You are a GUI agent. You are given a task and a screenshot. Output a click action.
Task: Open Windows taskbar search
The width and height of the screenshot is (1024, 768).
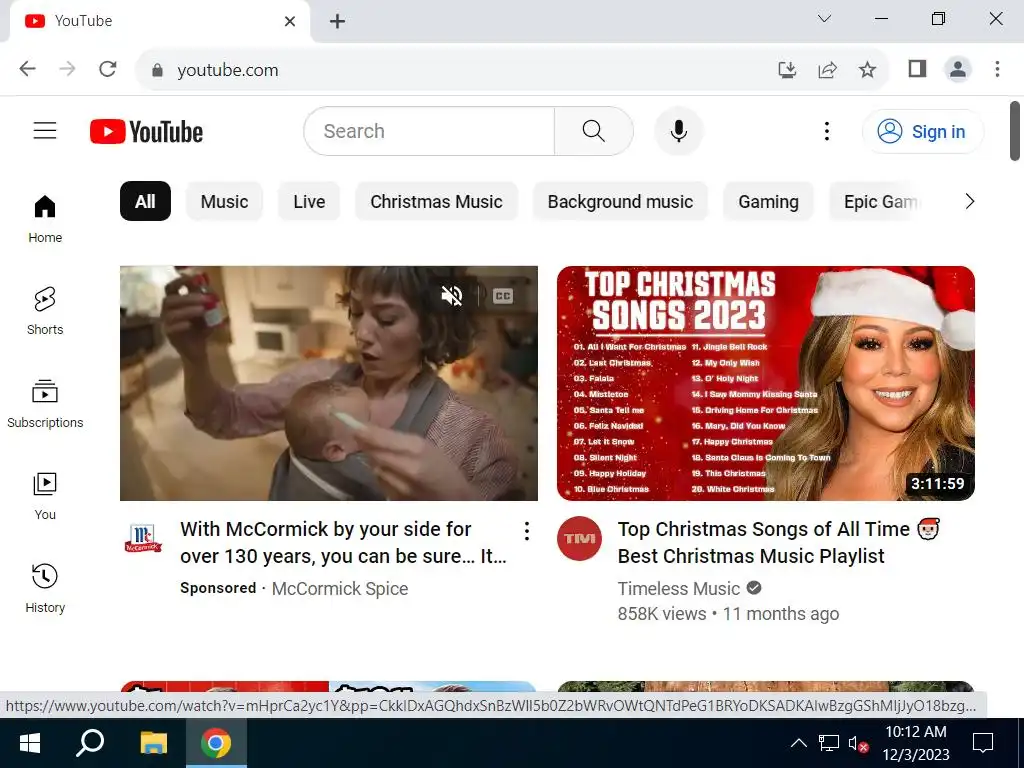pos(89,743)
